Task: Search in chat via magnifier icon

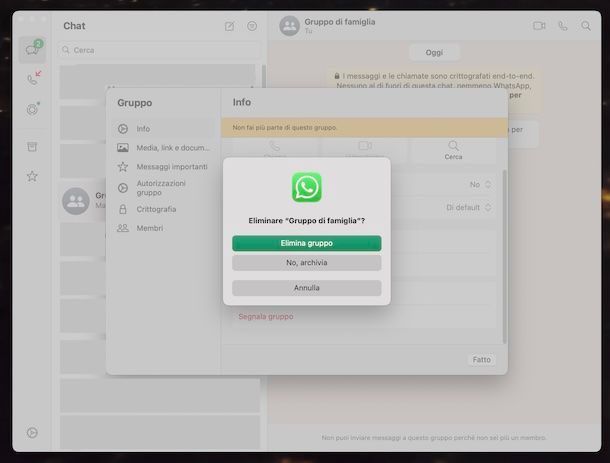Action: pyautogui.click(x=586, y=26)
